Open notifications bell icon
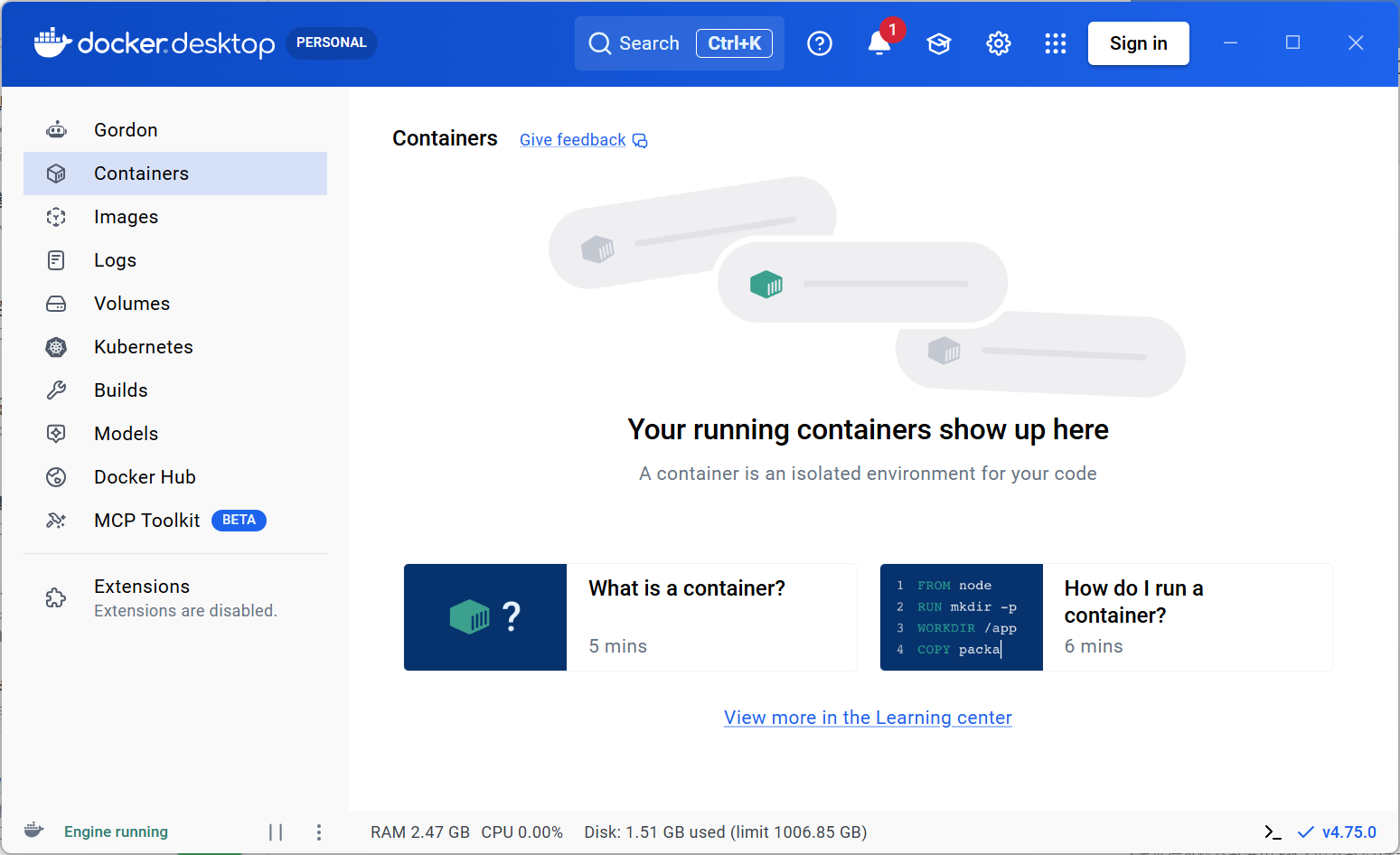The image size is (1400, 855). (879, 43)
